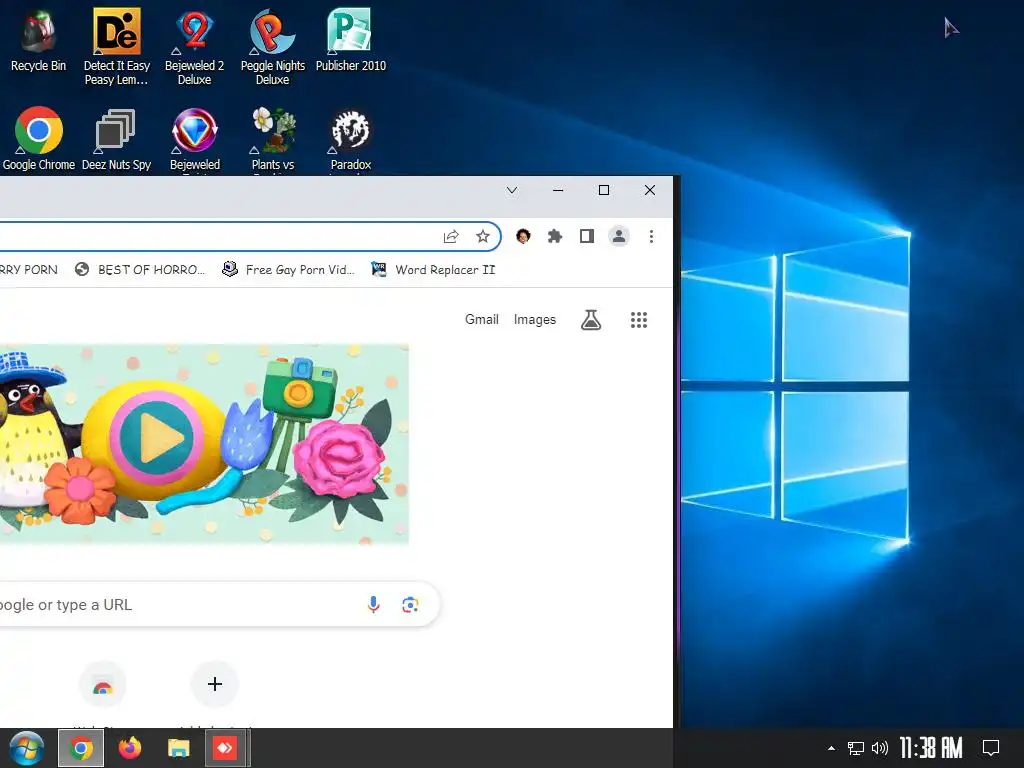The image size is (1024, 768).
Task: Launch Firefox from the taskbar
Action: (x=130, y=748)
